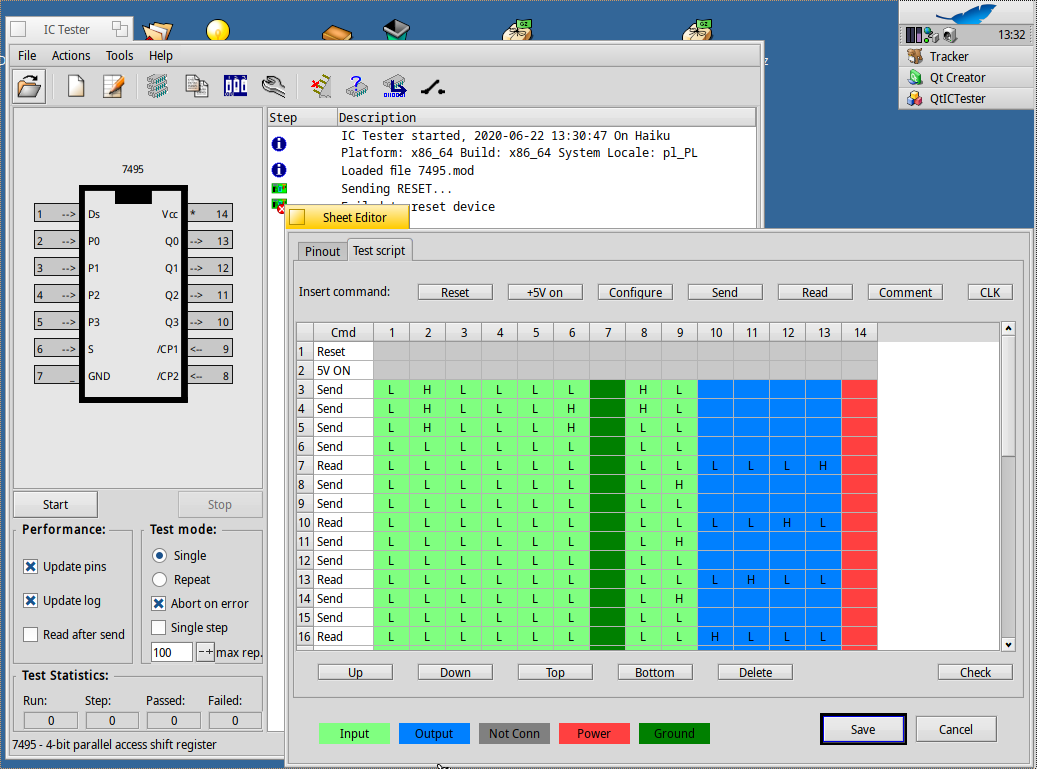This screenshot has width=1037, height=769.
Task: Click the open folder toolbar icon
Action: click(30, 87)
